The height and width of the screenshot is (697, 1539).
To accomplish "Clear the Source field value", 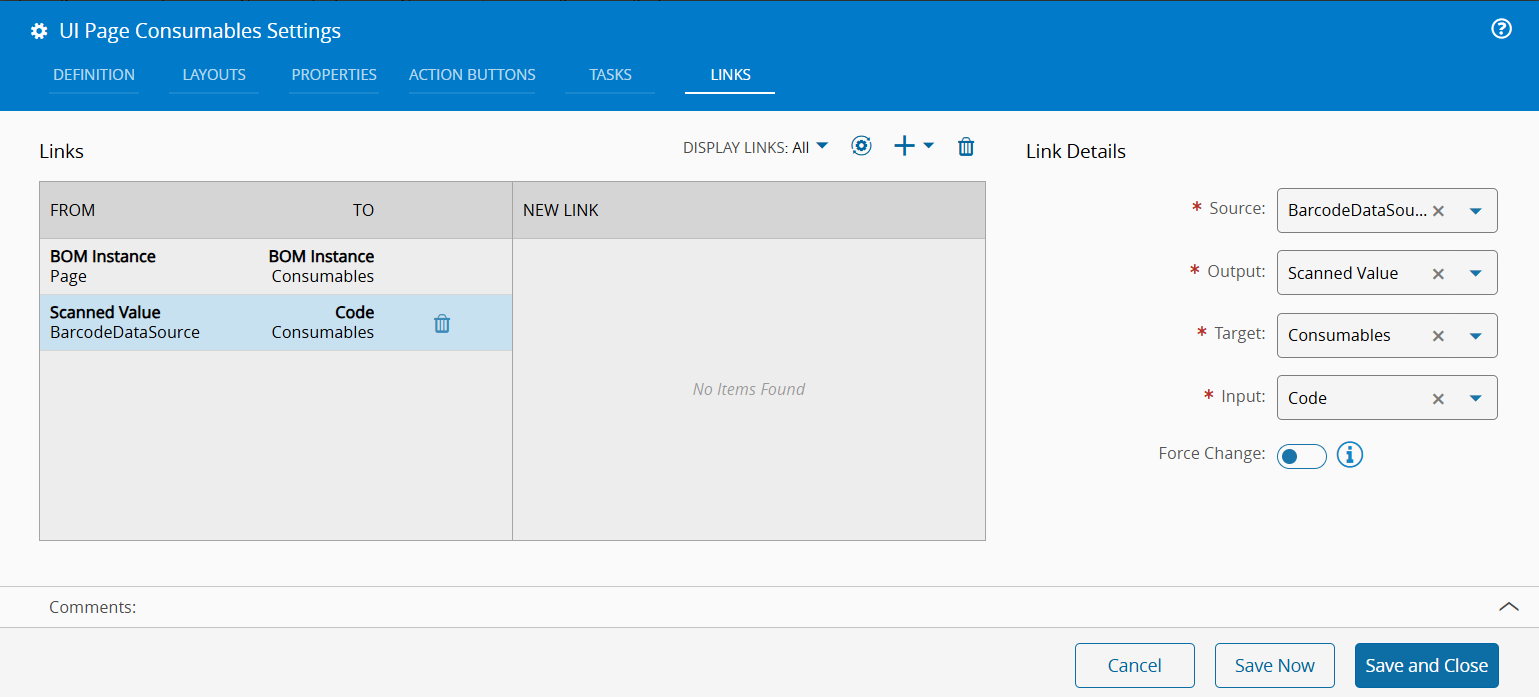I will coord(1438,211).
